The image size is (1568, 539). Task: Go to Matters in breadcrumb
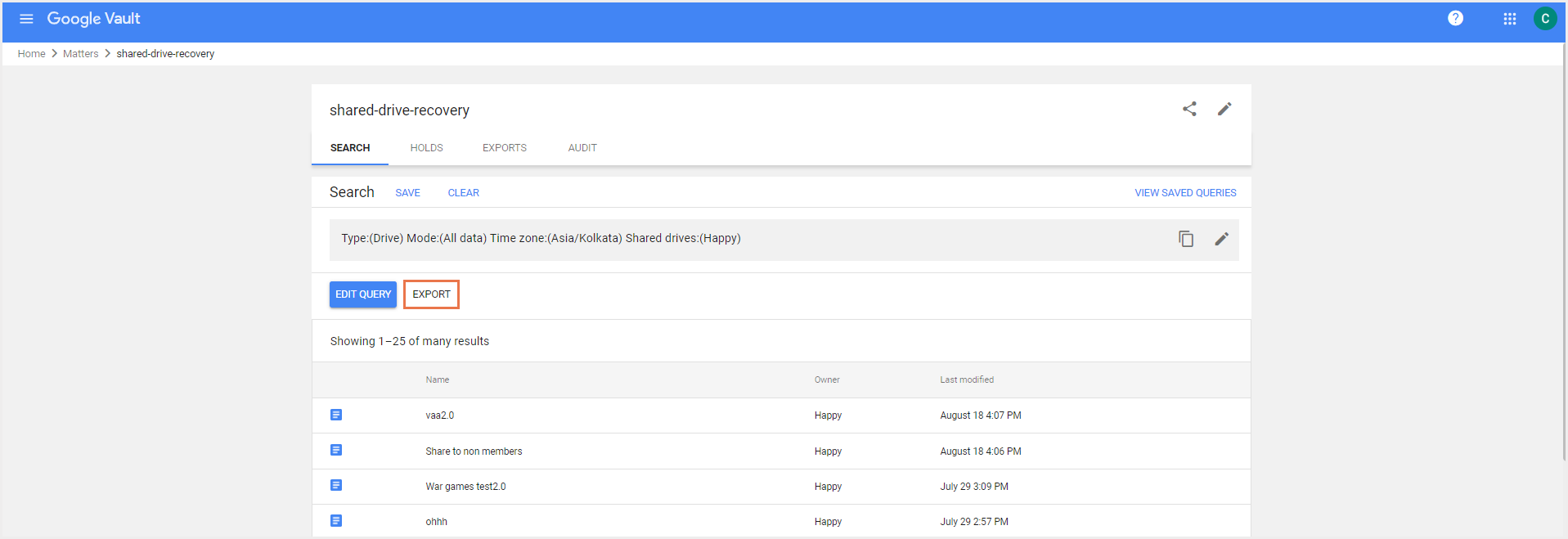point(80,54)
